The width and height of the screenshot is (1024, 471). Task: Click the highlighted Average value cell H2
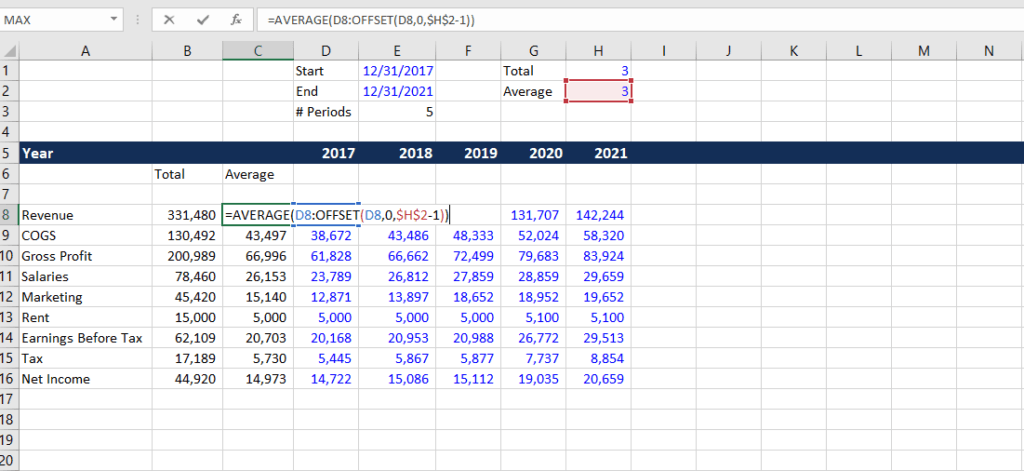[x=598, y=92]
